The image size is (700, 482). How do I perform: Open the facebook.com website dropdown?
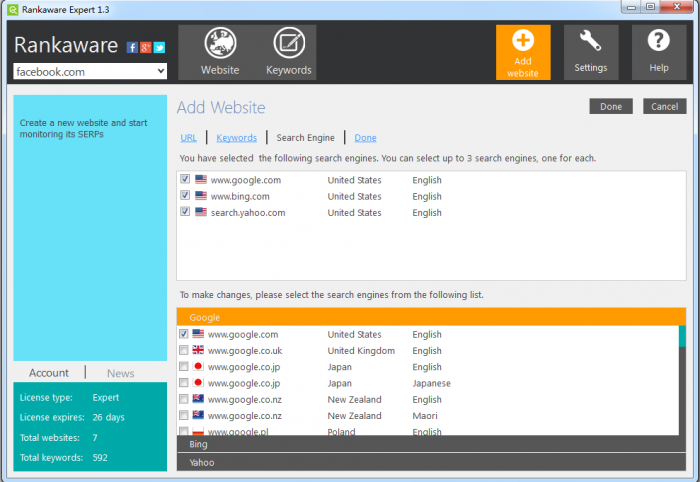pyautogui.click(x=90, y=71)
